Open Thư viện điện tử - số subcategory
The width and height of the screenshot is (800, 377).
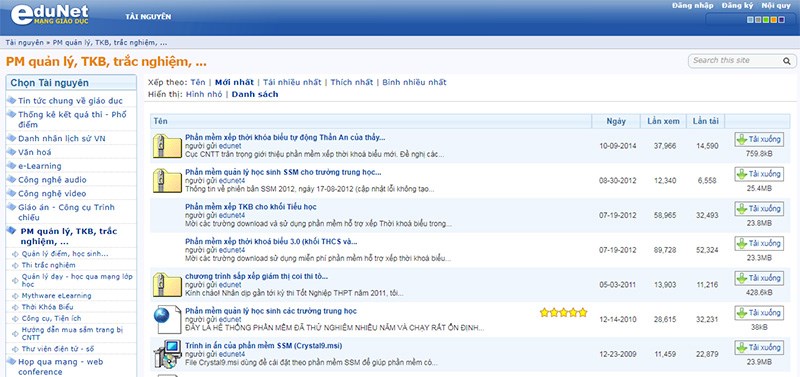pyautogui.click(x=58, y=349)
